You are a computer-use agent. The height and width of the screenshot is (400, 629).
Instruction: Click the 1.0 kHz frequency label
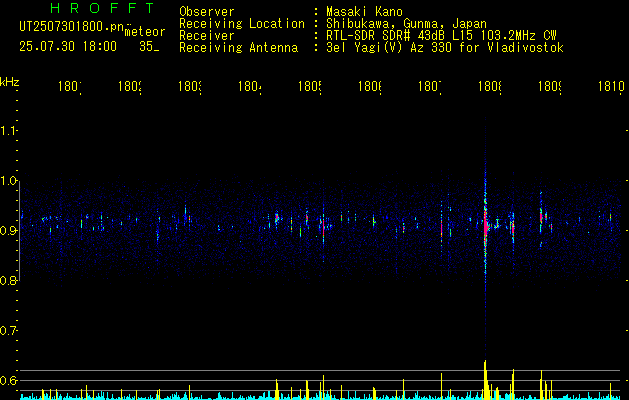(x=9, y=181)
